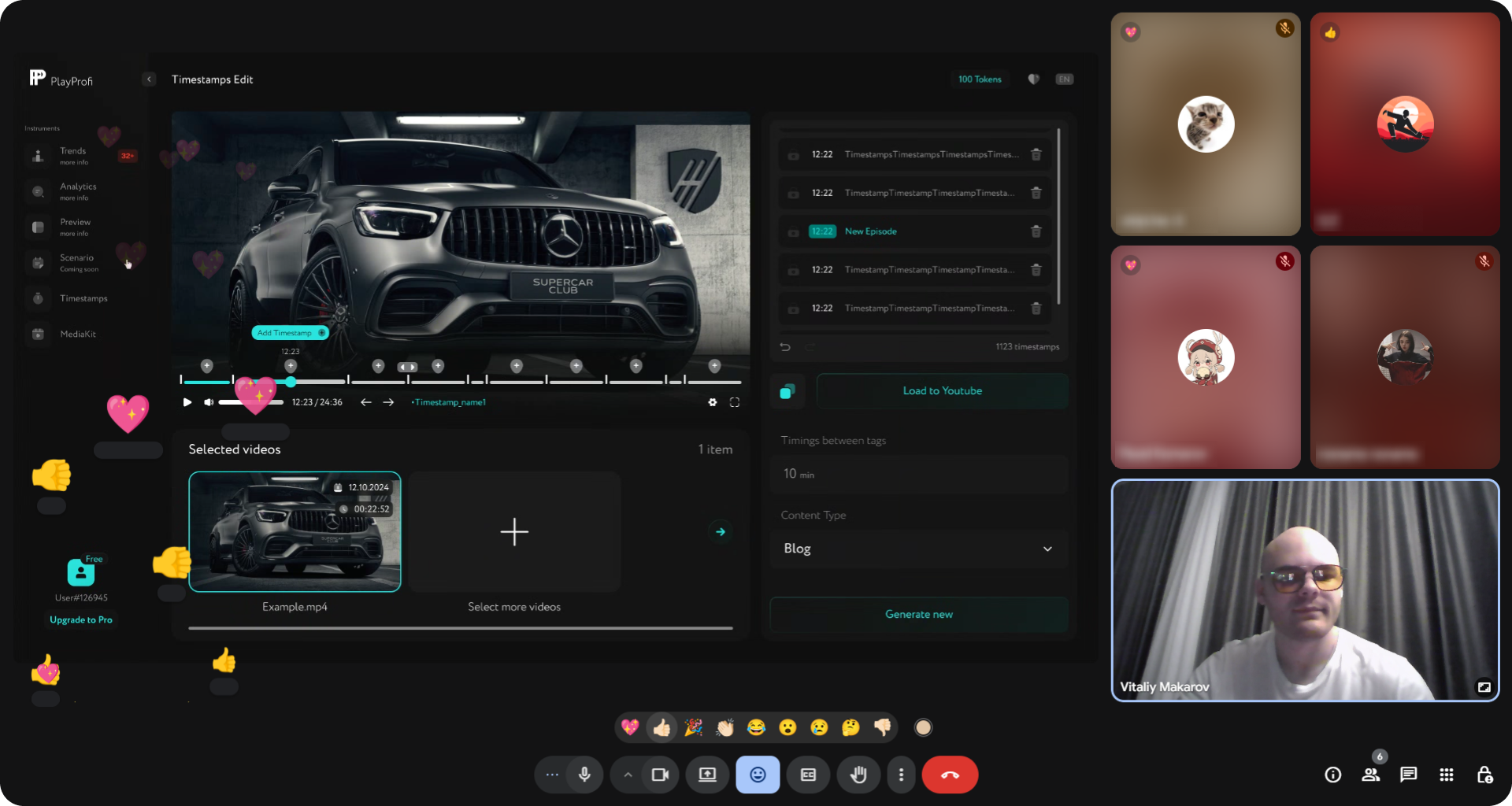Screen dimensions: 1512x806
Task: Send the thumbs down reaction
Action: point(882,727)
